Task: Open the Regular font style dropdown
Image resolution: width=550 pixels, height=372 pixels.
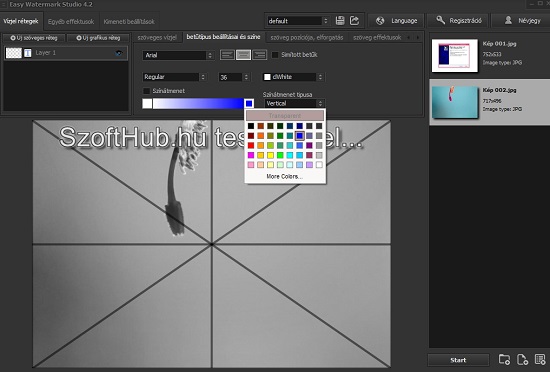Action: pos(174,77)
